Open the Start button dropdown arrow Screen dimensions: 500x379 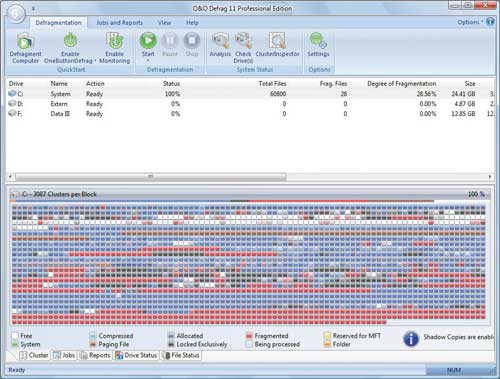(x=148, y=61)
